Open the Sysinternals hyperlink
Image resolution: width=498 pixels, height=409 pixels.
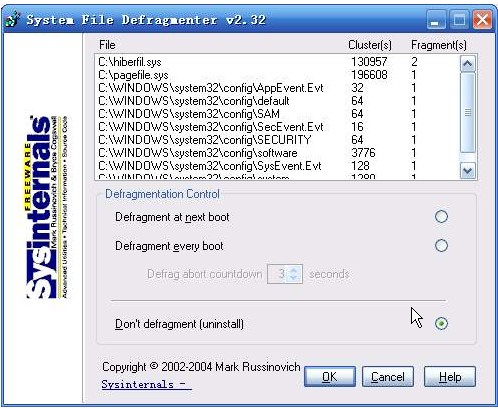pos(146,384)
